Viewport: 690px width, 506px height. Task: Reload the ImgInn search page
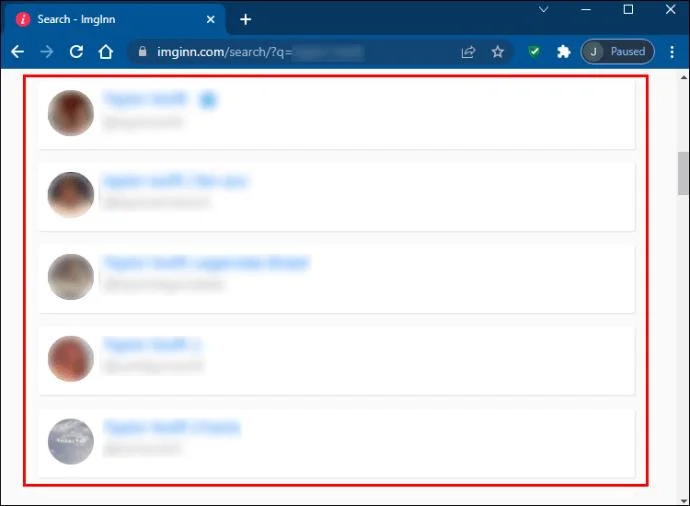77,52
